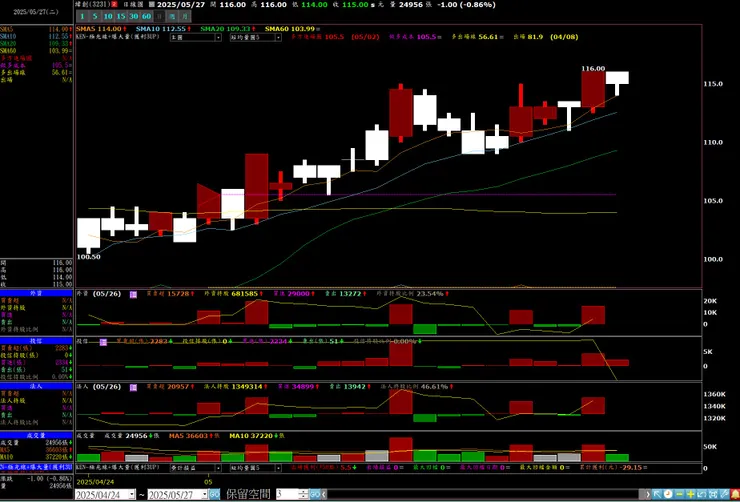Select the 外資 blue header in left panel
This screenshot has height=502, width=740.
tap(36, 293)
